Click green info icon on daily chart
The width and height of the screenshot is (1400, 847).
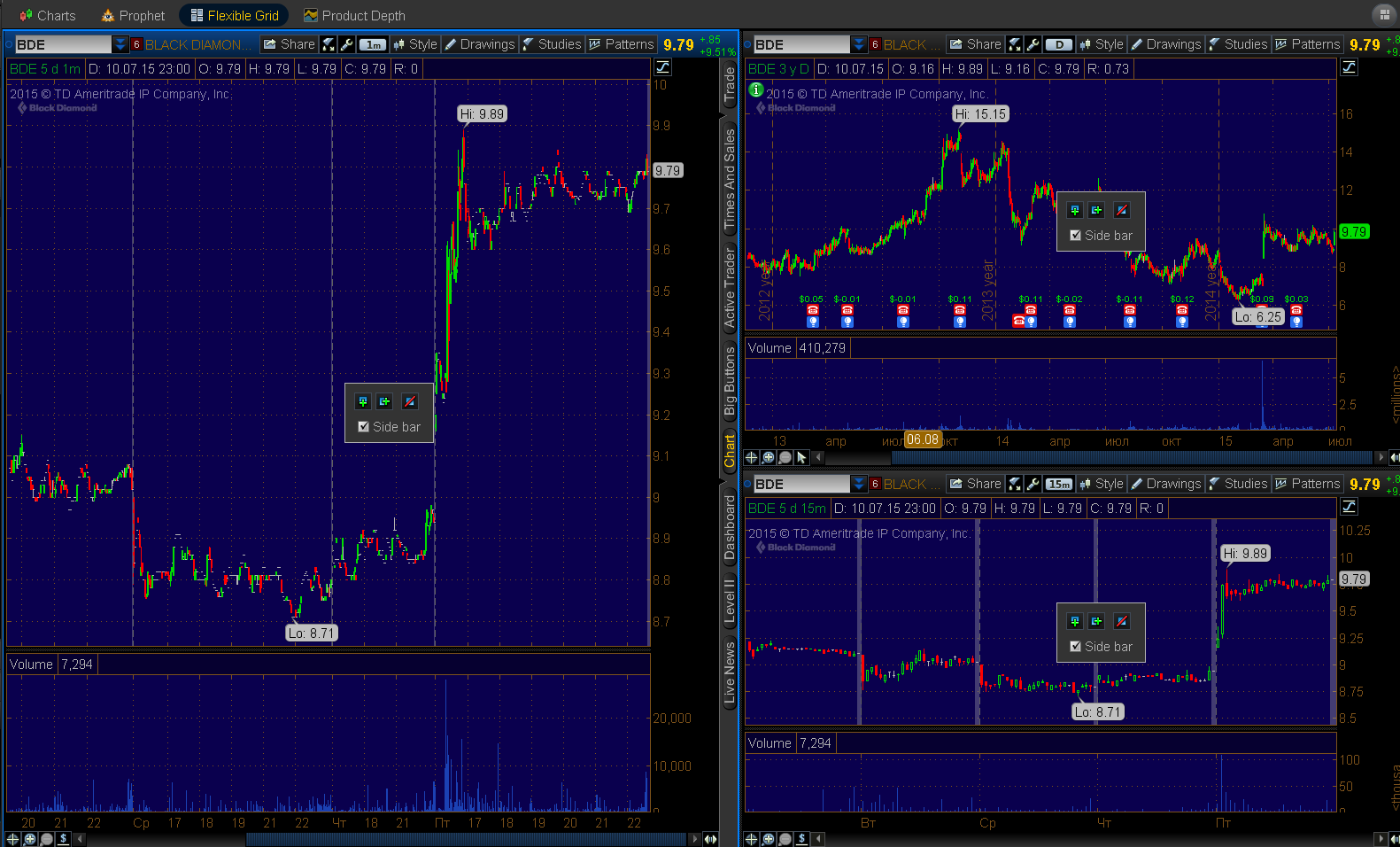point(755,89)
